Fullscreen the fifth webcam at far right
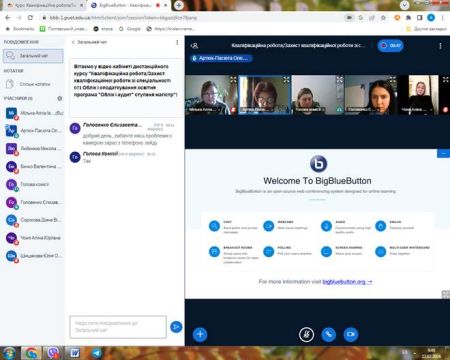Image resolution: width=450 pixels, height=360 pixels. click(446, 79)
